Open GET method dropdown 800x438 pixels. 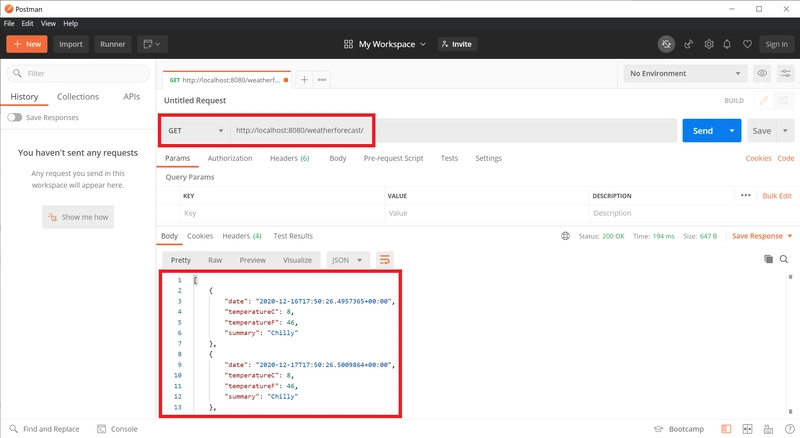(x=195, y=131)
